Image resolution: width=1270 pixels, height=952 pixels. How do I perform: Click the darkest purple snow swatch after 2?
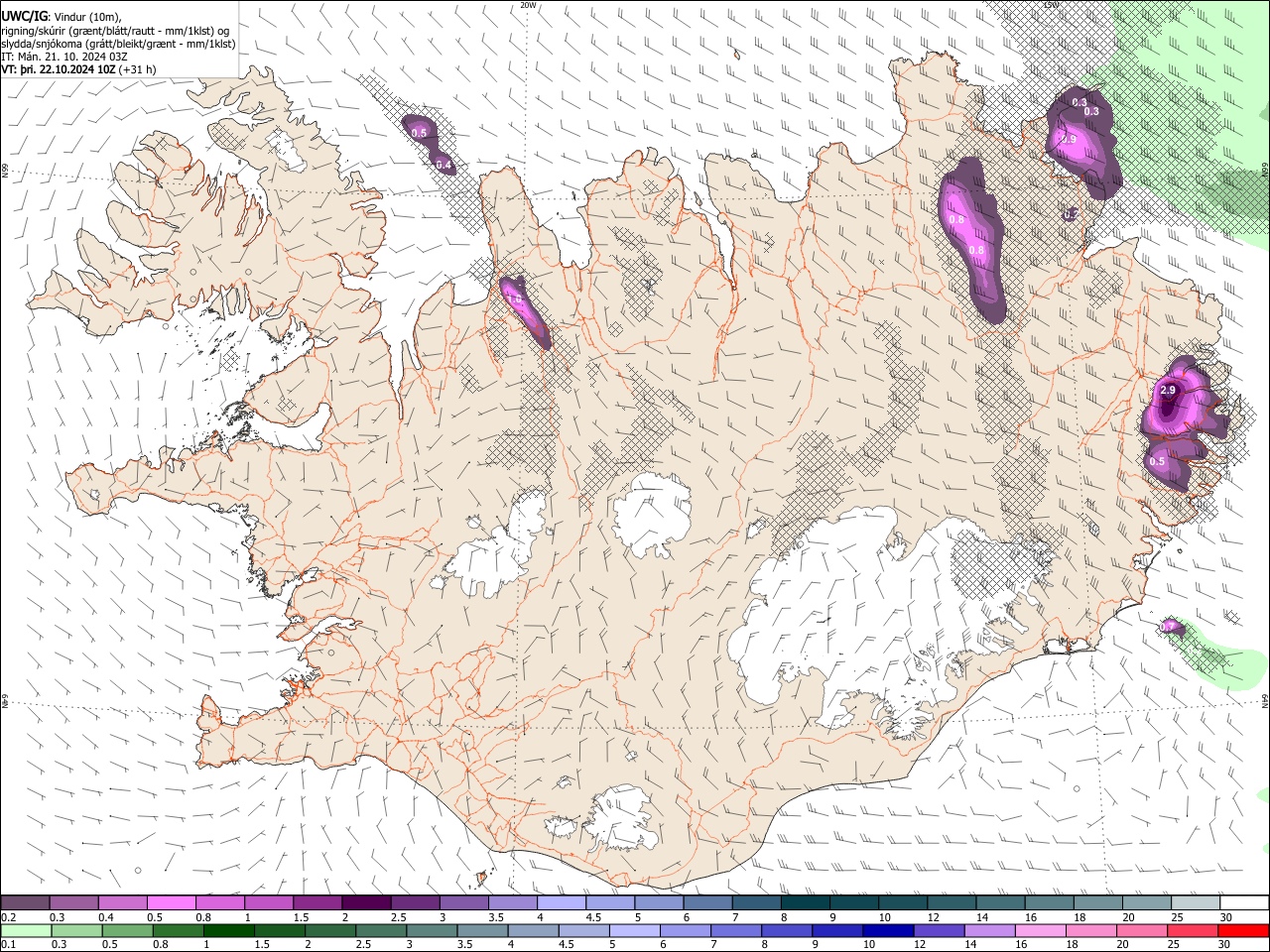point(366,902)
